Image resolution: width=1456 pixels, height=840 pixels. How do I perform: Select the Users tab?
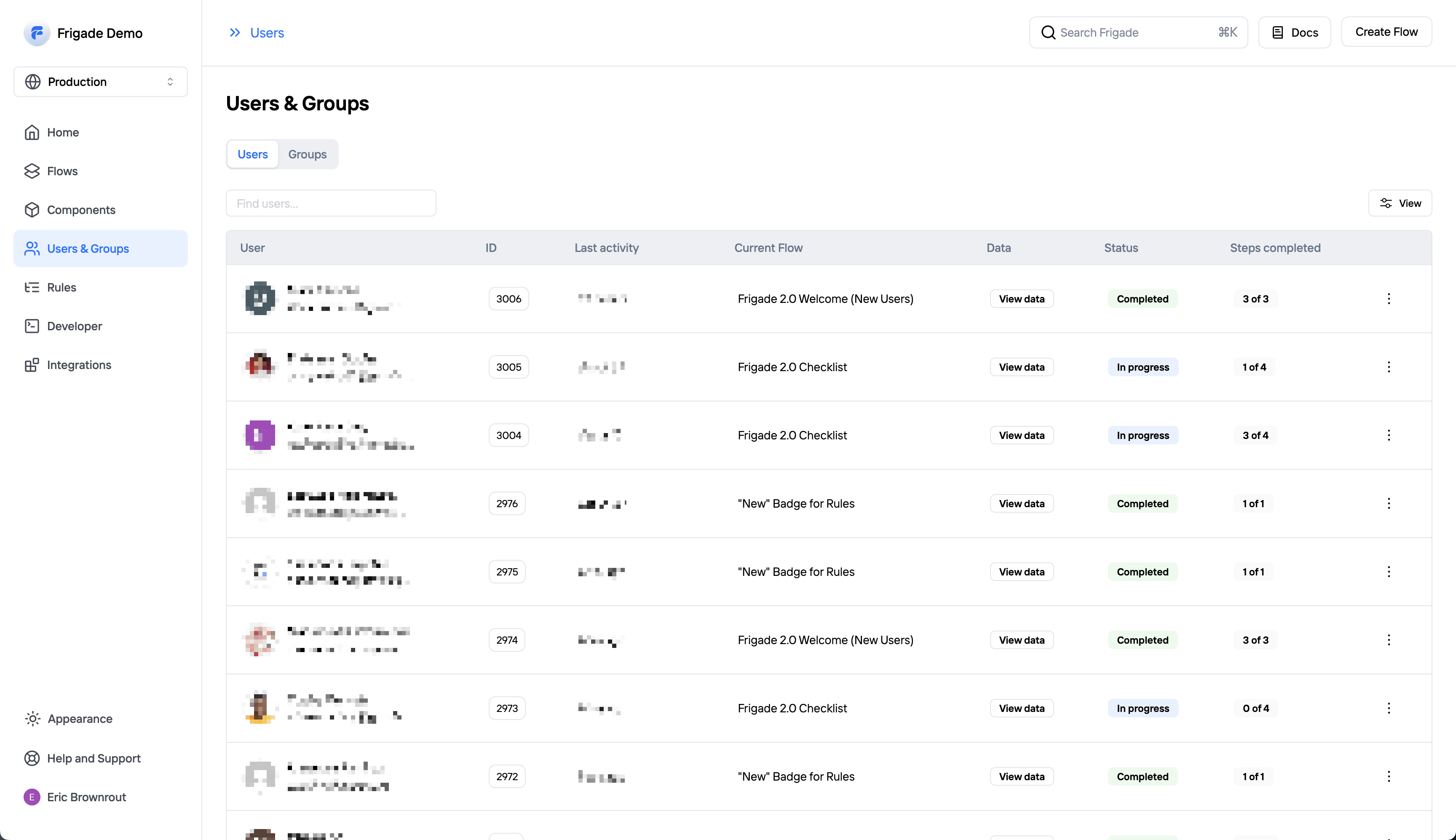point(253,154)
